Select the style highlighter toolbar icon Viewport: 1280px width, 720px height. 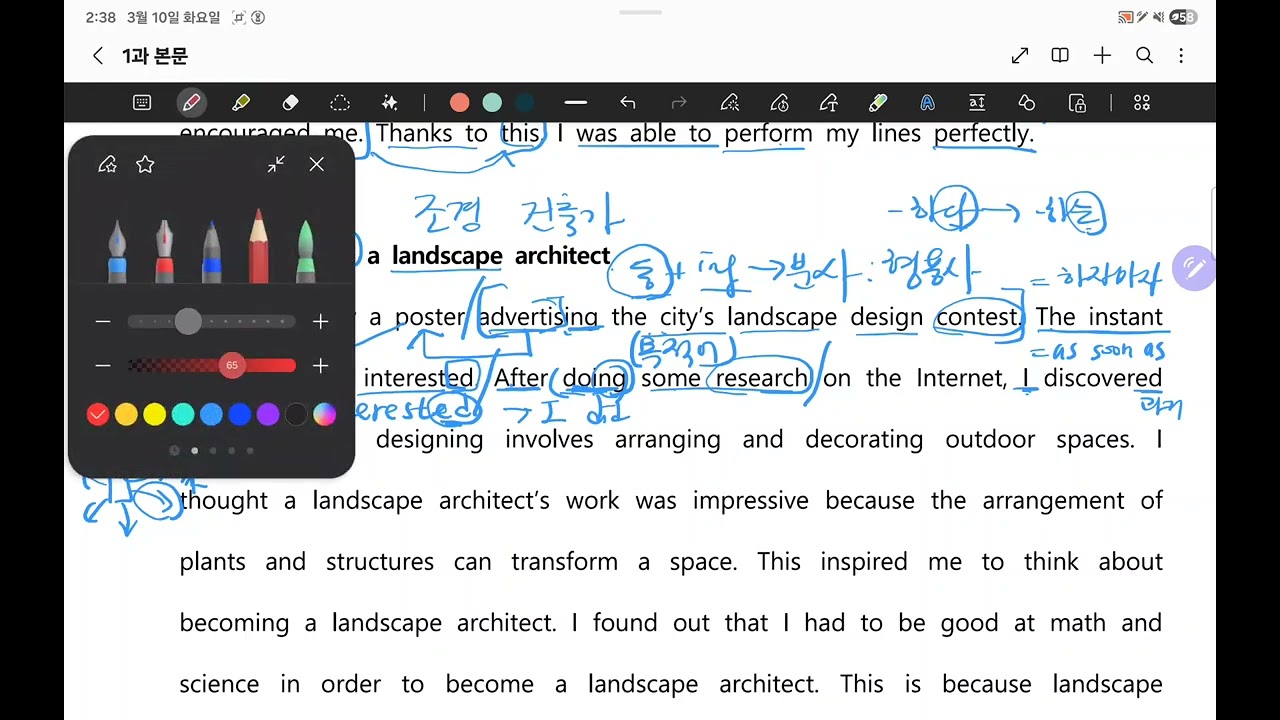(x=878, y=102)
